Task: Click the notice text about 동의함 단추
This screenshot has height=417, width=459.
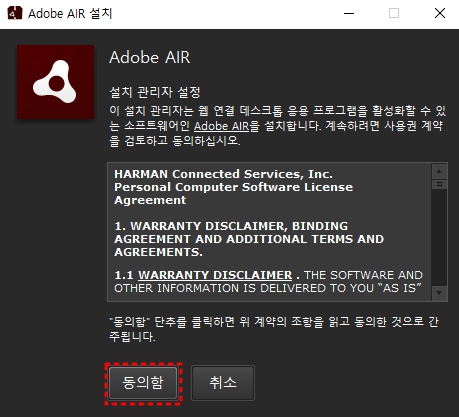Action: [x=274, y=329]
